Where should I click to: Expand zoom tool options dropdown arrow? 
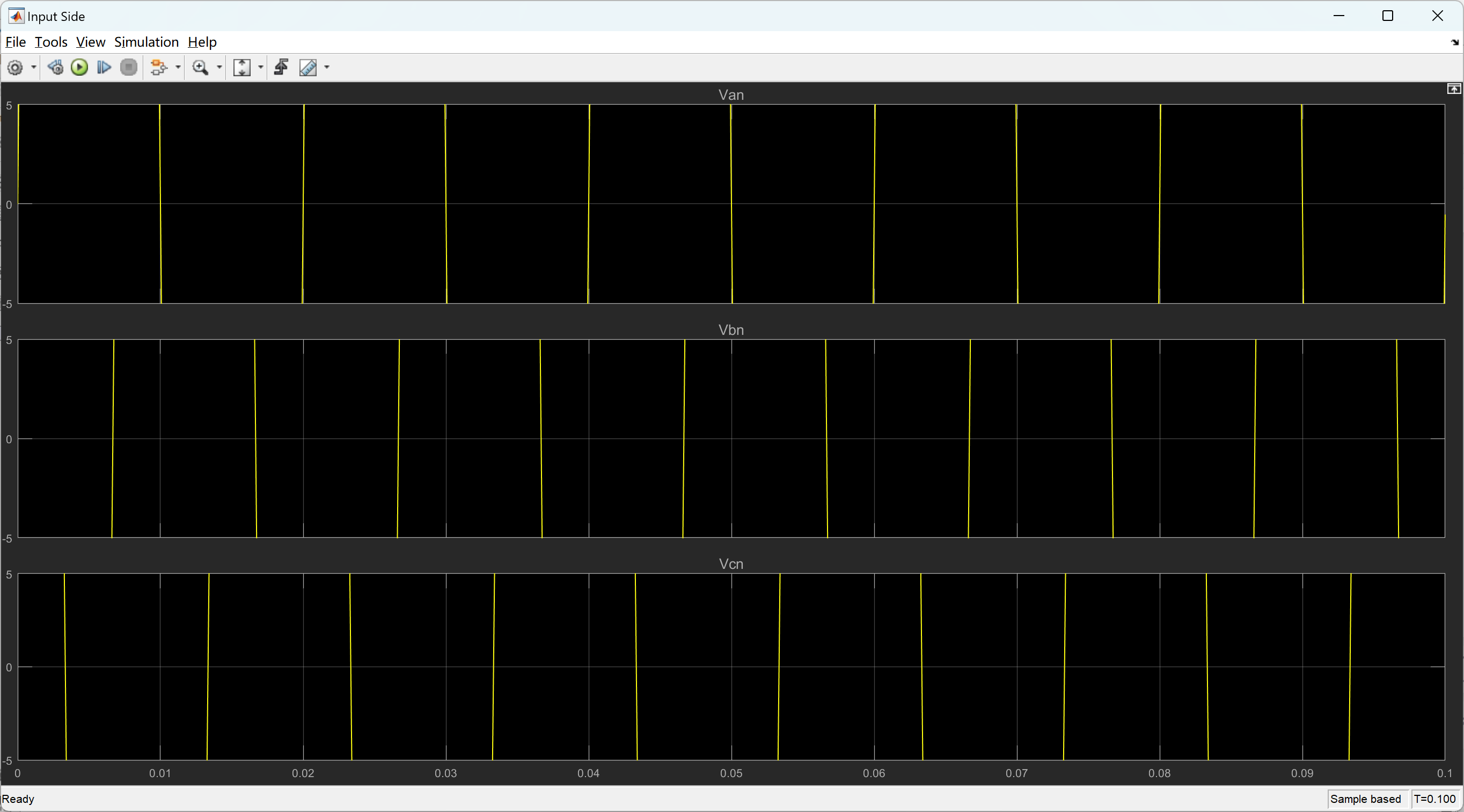(219, 68)
